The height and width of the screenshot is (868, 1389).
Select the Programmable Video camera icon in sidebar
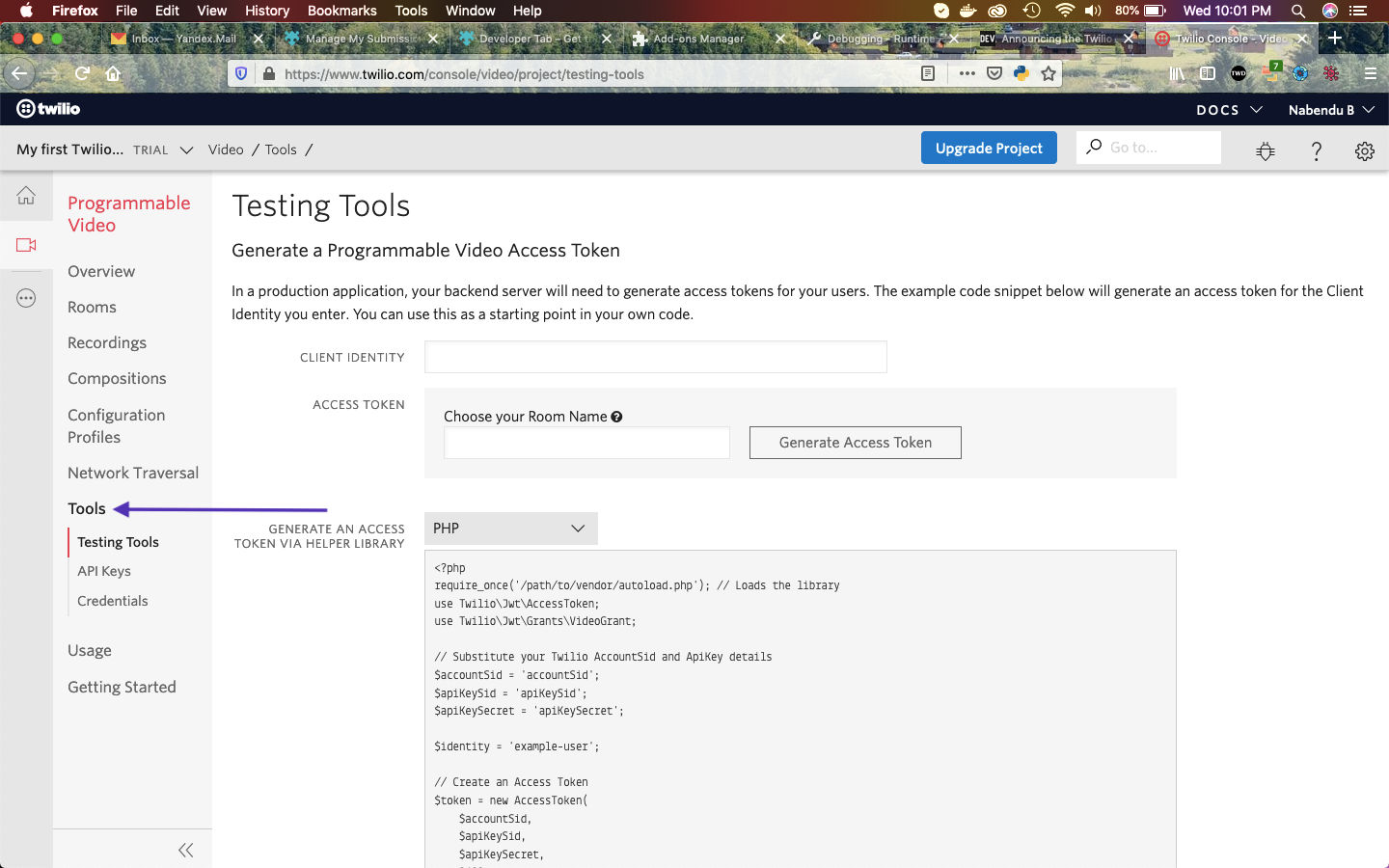coord(26,245)
